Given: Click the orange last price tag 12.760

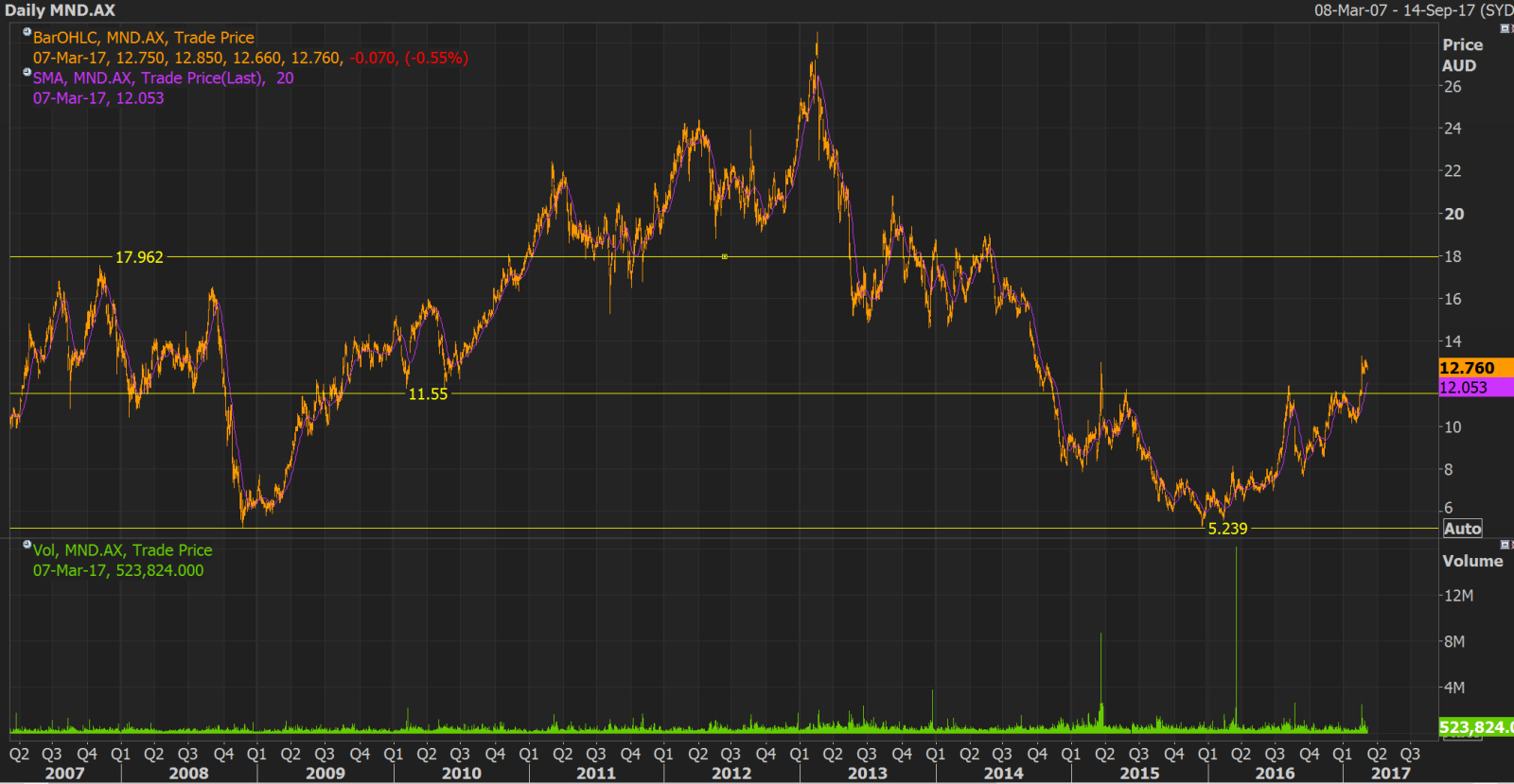Looking at the screenshot, I should tap(1475, 368).
